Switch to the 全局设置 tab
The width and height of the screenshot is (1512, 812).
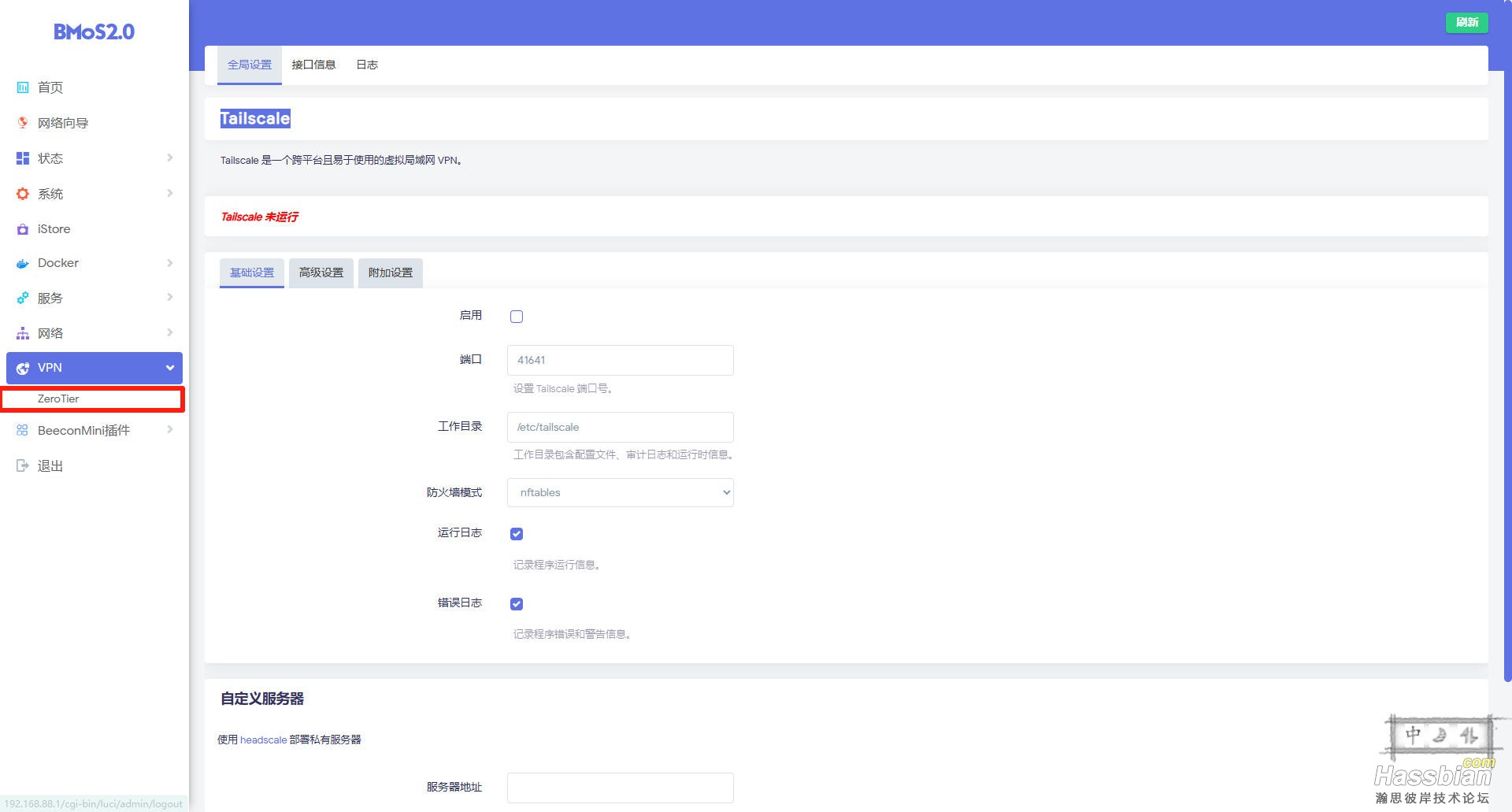point(250,65)
